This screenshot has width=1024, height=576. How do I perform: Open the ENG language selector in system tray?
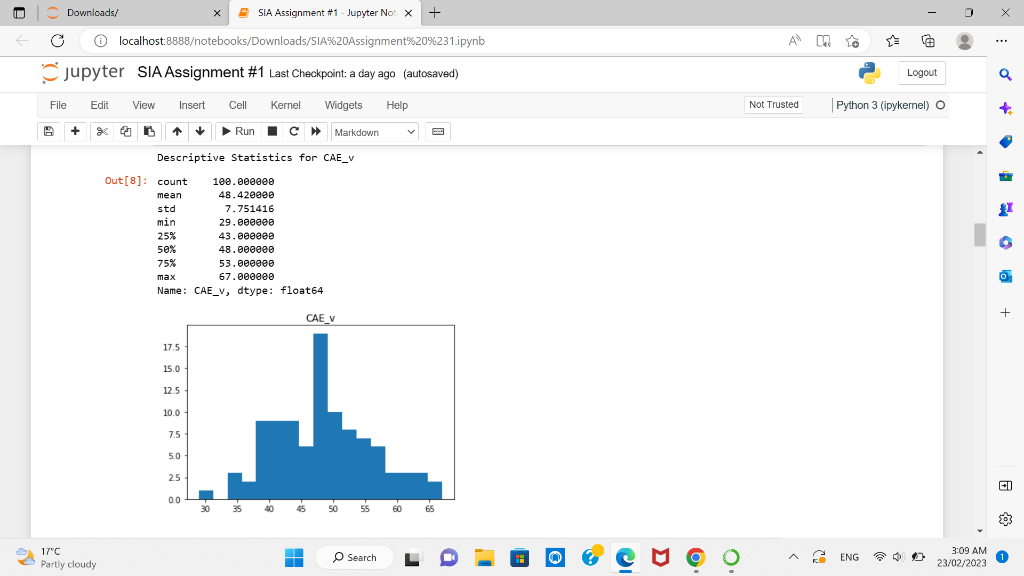pos(848,557)
